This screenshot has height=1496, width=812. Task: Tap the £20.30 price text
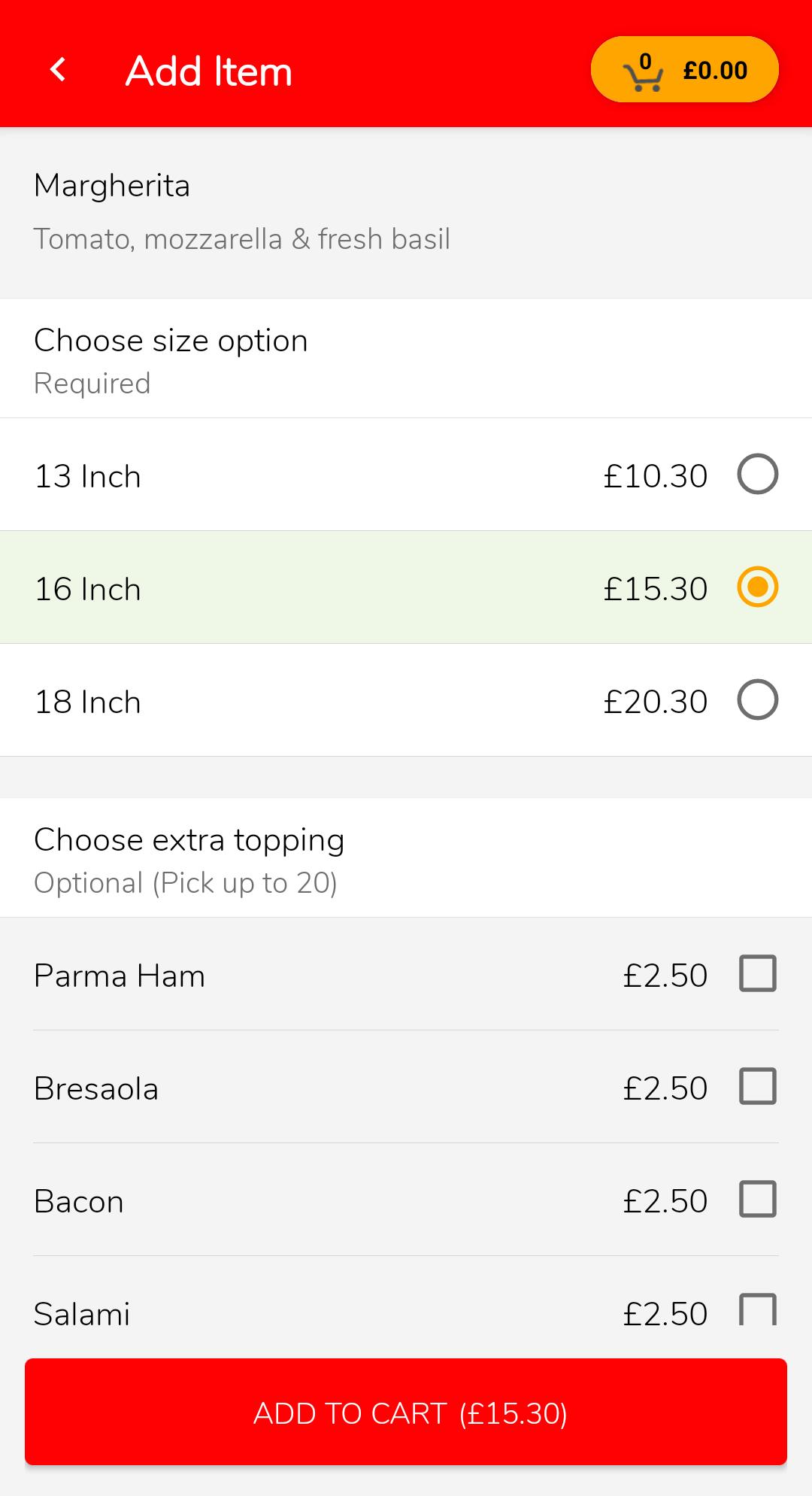coord(656,702)
